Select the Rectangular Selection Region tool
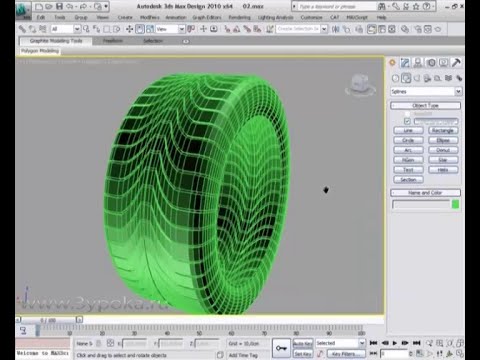 coord(107,29)
